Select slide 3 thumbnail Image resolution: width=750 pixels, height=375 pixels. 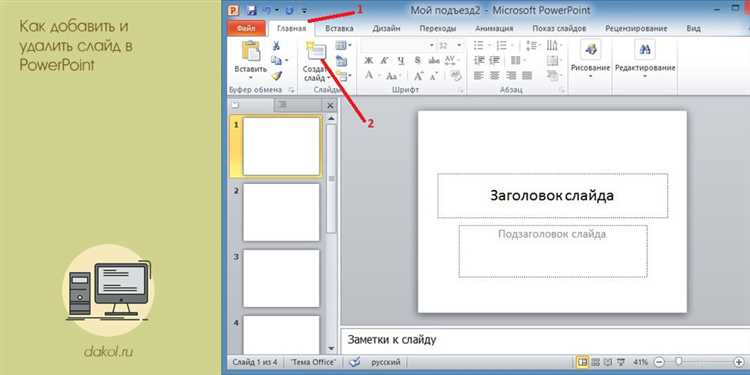click(x=281, y=278)
